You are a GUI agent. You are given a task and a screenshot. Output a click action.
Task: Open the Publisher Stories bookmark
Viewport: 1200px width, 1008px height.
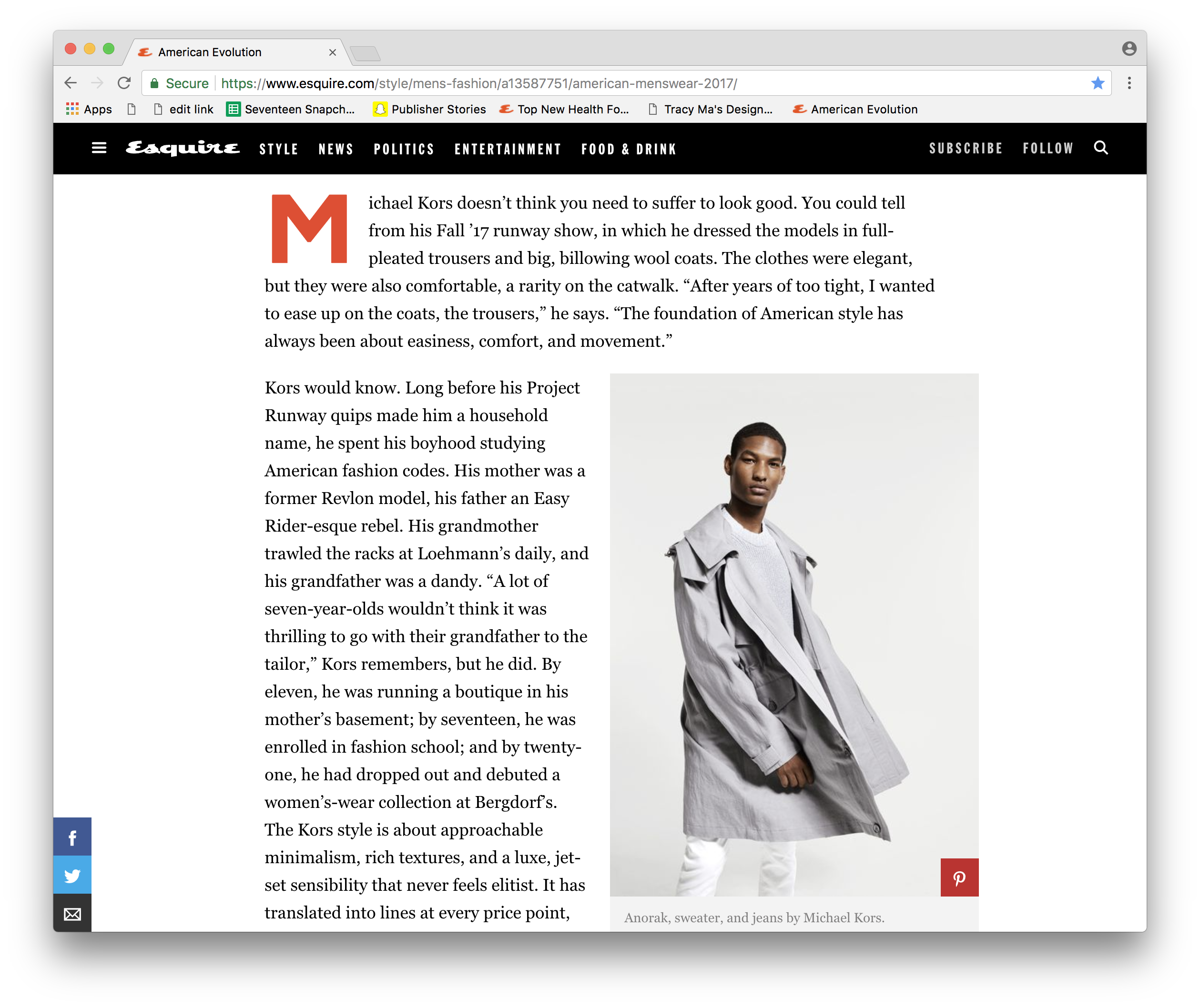tap(429, 109)
